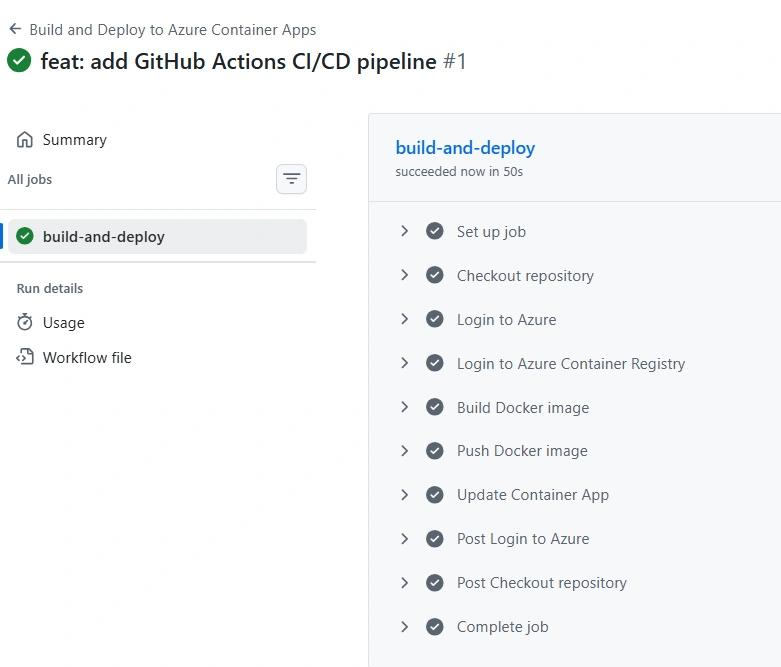Expand the Set up job step

click(x=404, y=231)
